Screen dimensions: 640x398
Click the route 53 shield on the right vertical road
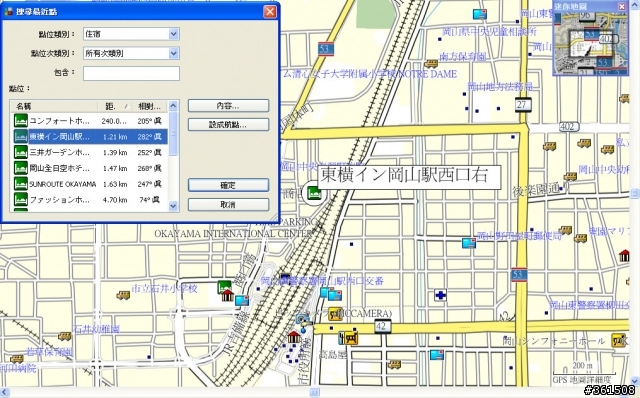pyautogui.click(x=518, y=274)
